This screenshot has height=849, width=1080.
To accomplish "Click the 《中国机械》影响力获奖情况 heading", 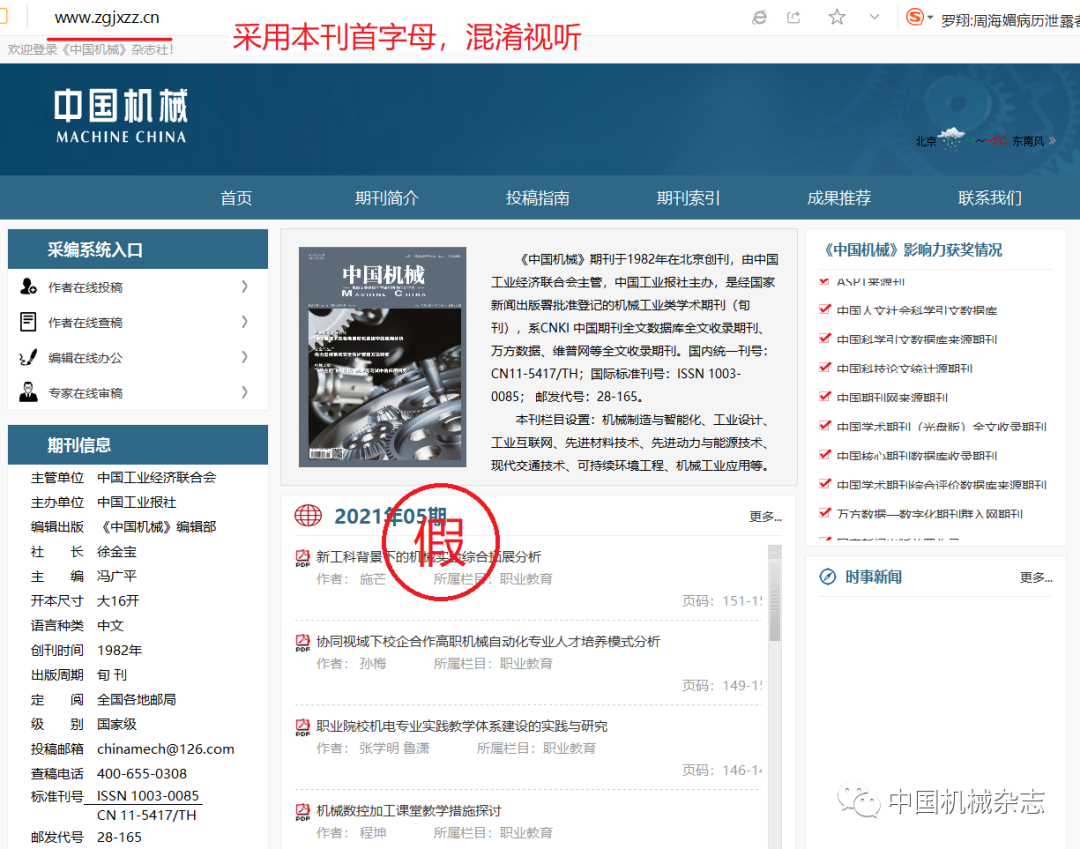I will point(914,250).
